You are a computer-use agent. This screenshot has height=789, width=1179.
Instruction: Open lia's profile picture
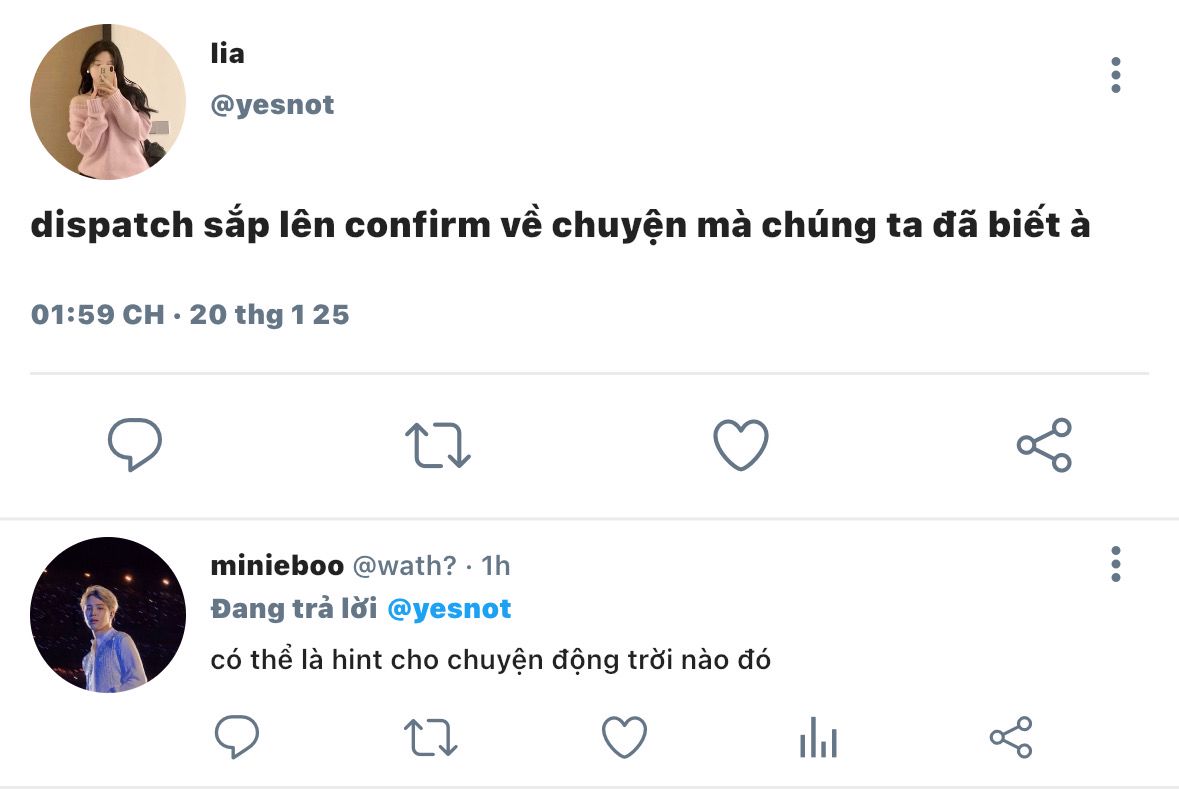click(108, 102)
